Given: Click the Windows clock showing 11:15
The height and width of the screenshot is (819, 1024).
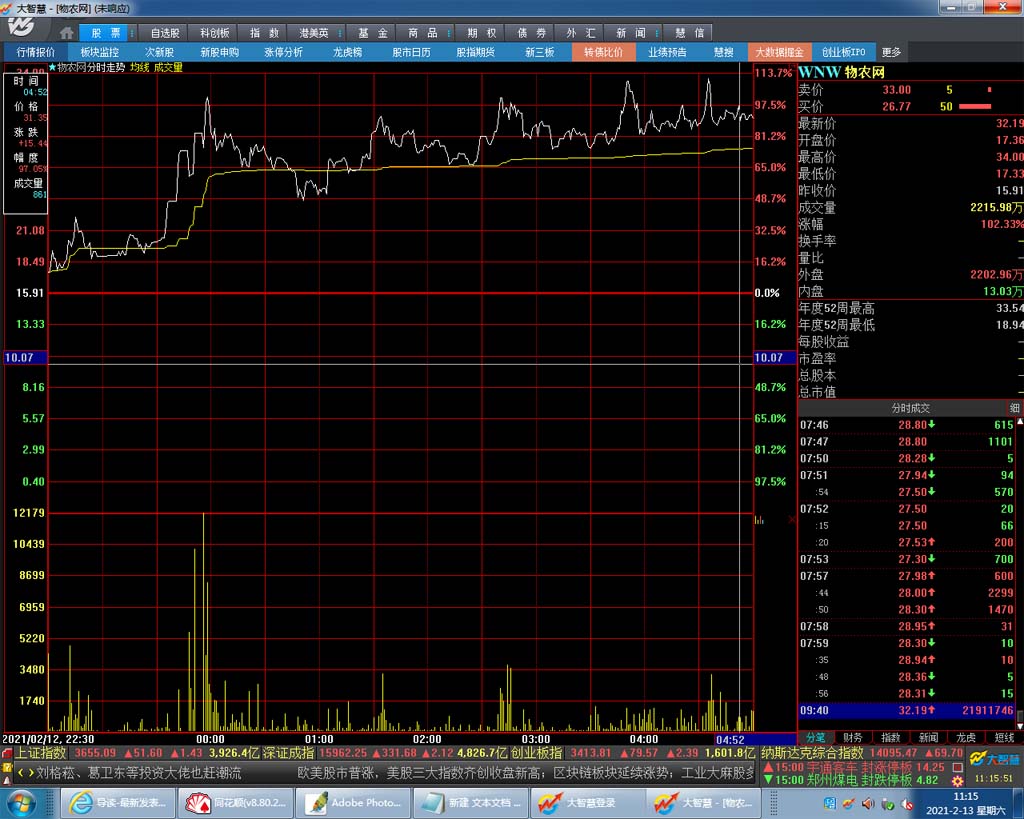Looking at the screenshot, I should (x=966, y=796).
